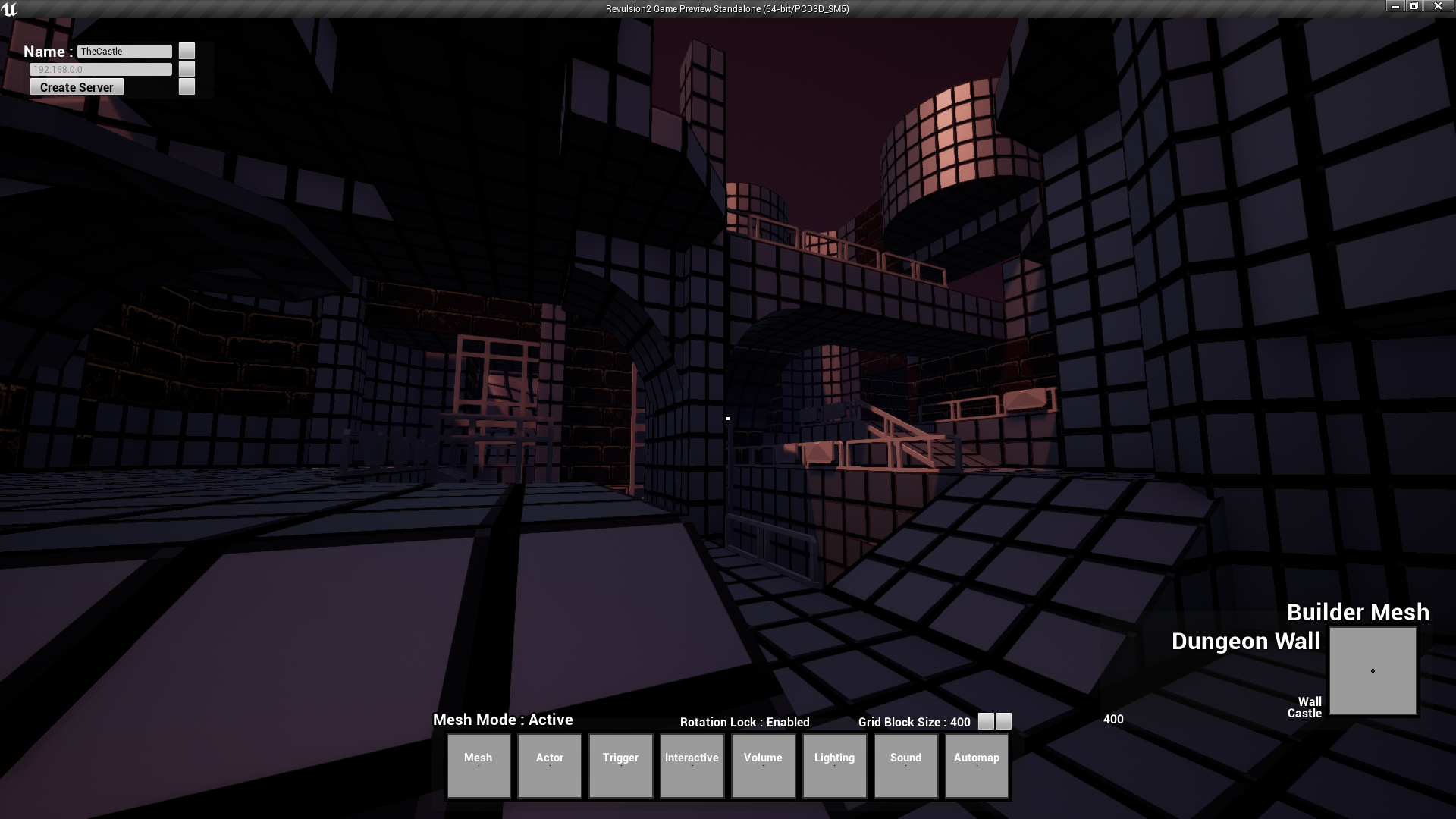Screen dimensions: 1456x819
Task: Focus the 192.168.0.0 IP address field
Action: click(100, 69)
